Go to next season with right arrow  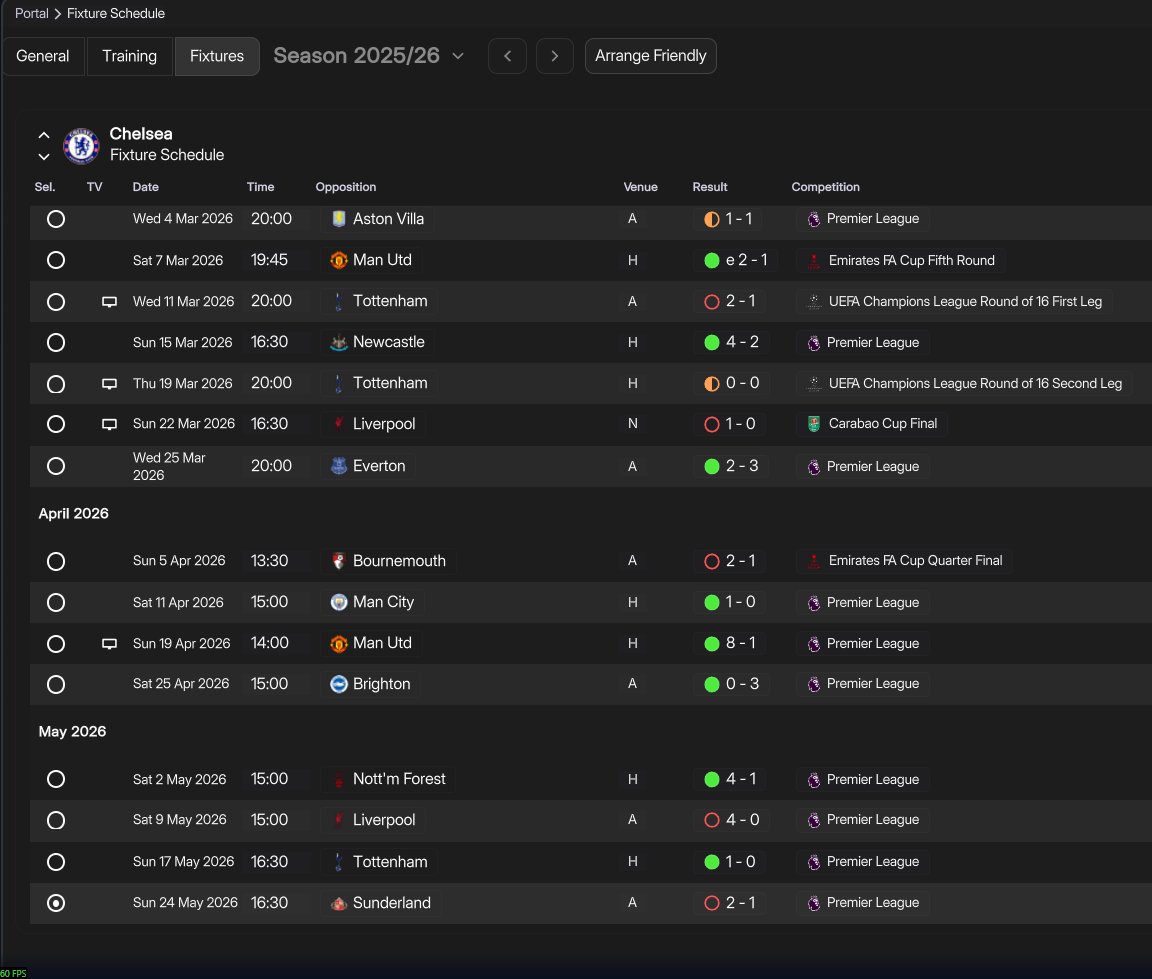(x=555, y=56)
